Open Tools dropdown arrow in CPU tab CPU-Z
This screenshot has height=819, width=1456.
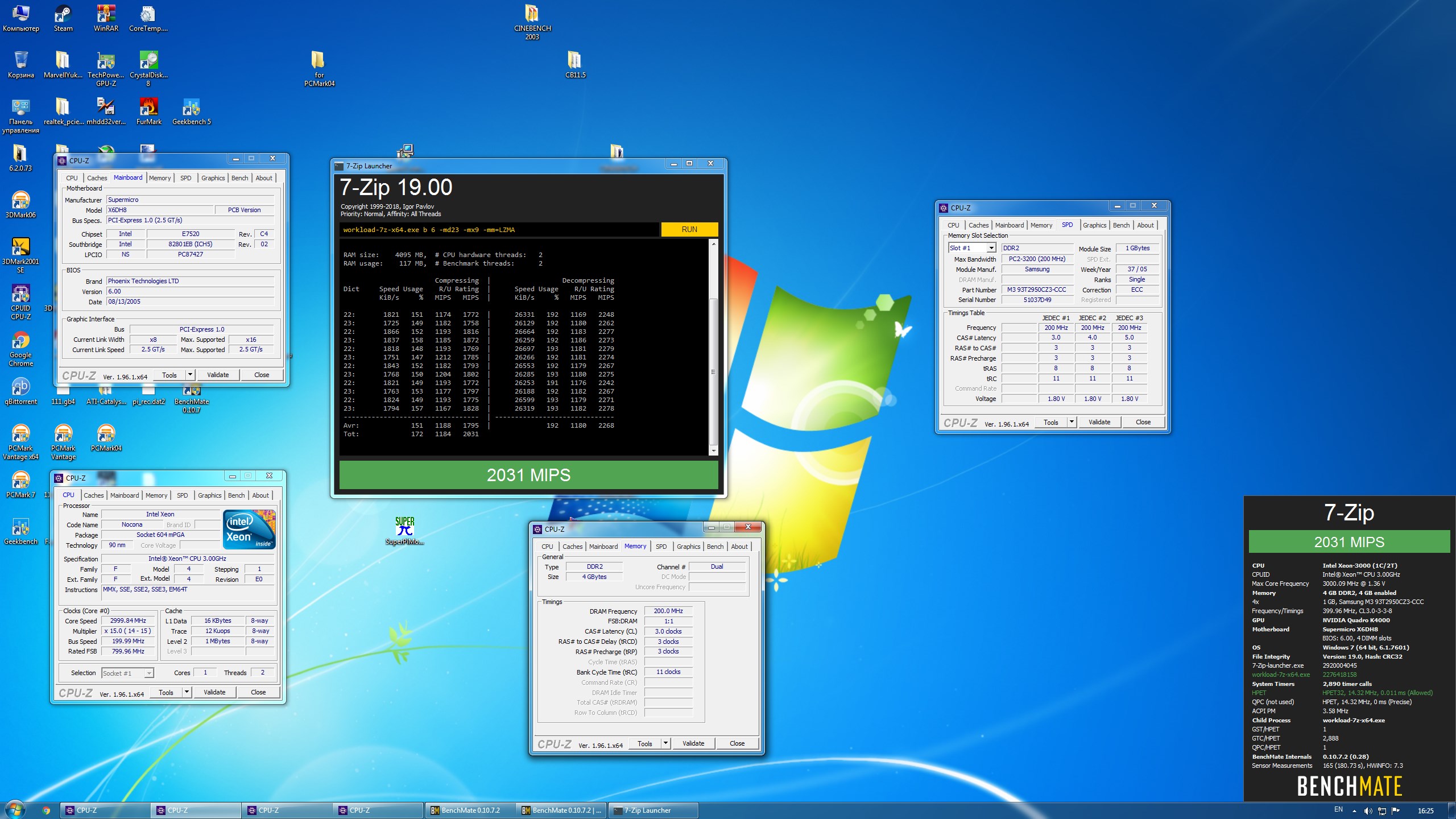tap(187, 692)
